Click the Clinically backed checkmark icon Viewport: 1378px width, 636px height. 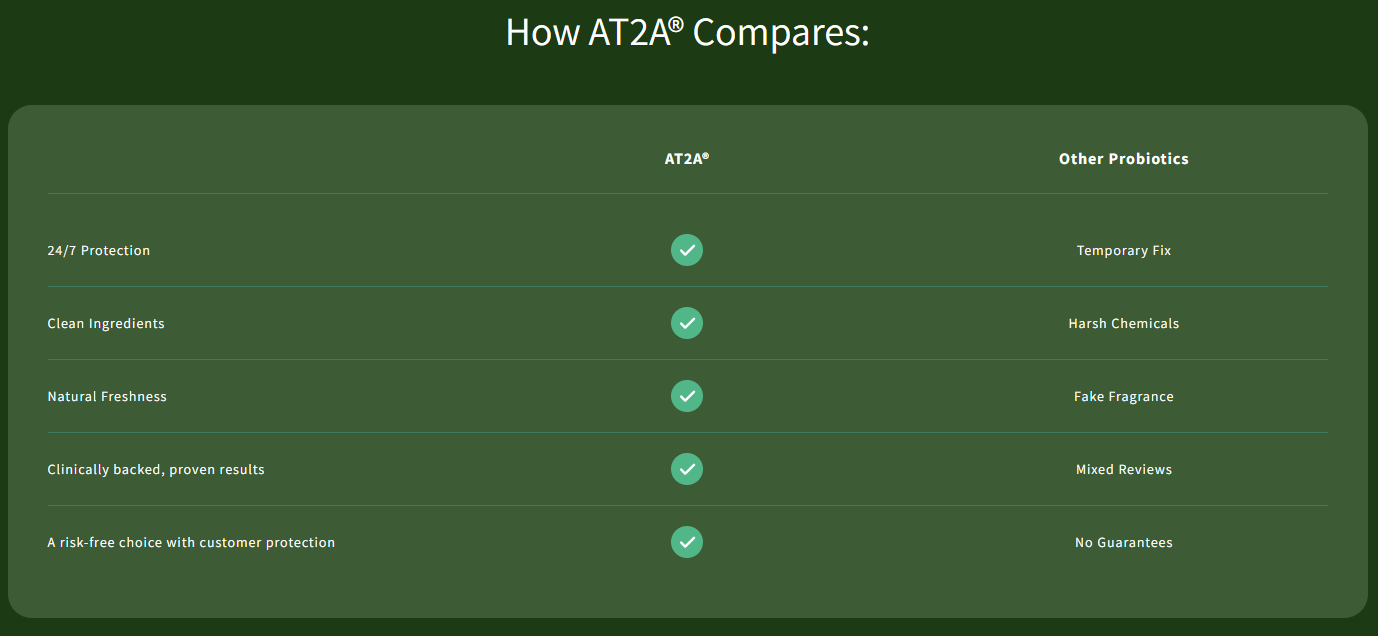687,469
